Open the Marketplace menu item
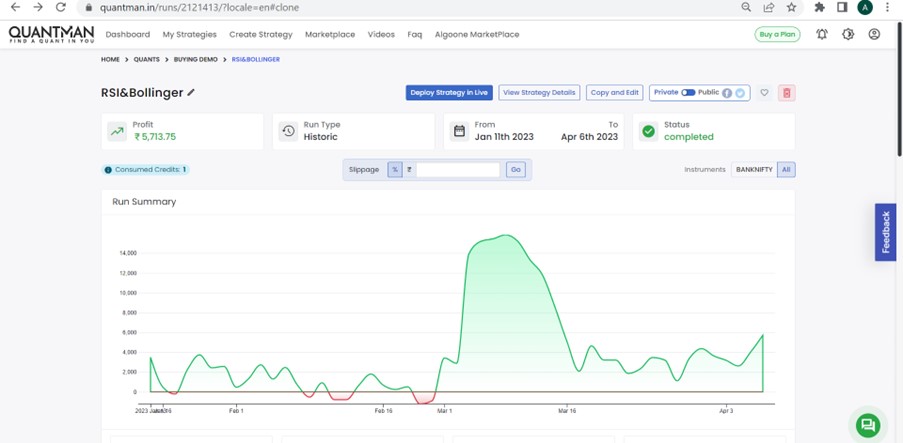 tap(330, 34)
